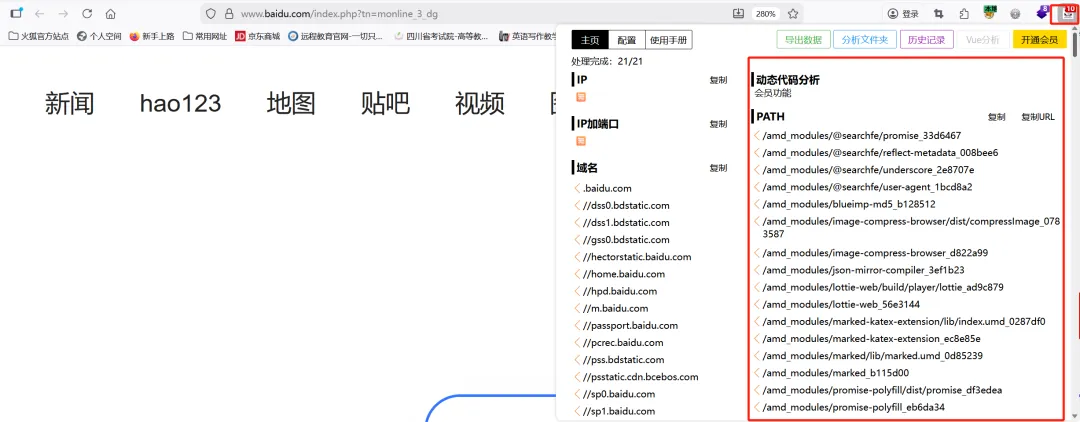Click the Firefox View icon left of Back

tap(17, 13)
